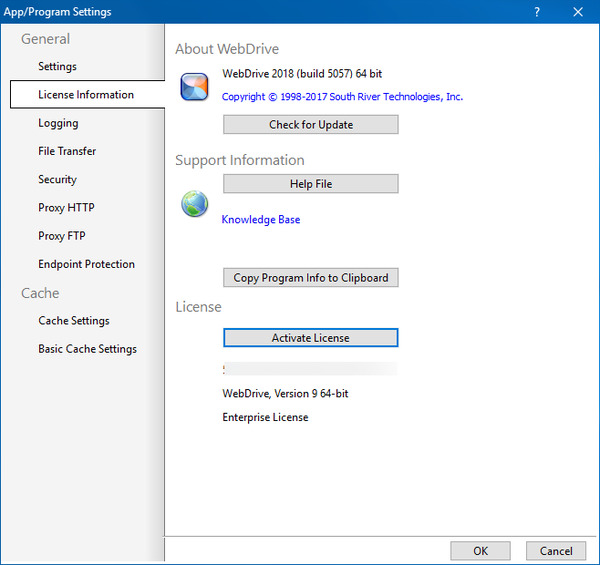The width and height of the screenshot is (600, 565).
Task: Open the Settings page in sidebar
Action: pos(57,66)
